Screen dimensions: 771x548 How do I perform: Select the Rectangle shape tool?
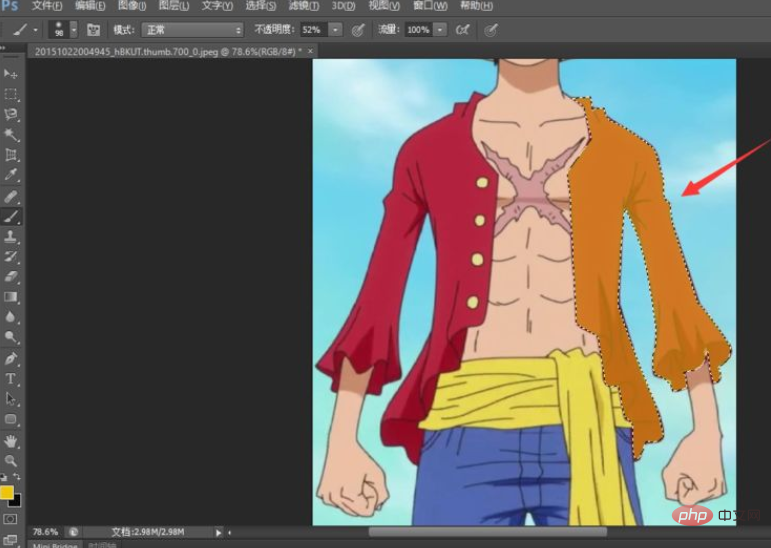coord(11,419)
